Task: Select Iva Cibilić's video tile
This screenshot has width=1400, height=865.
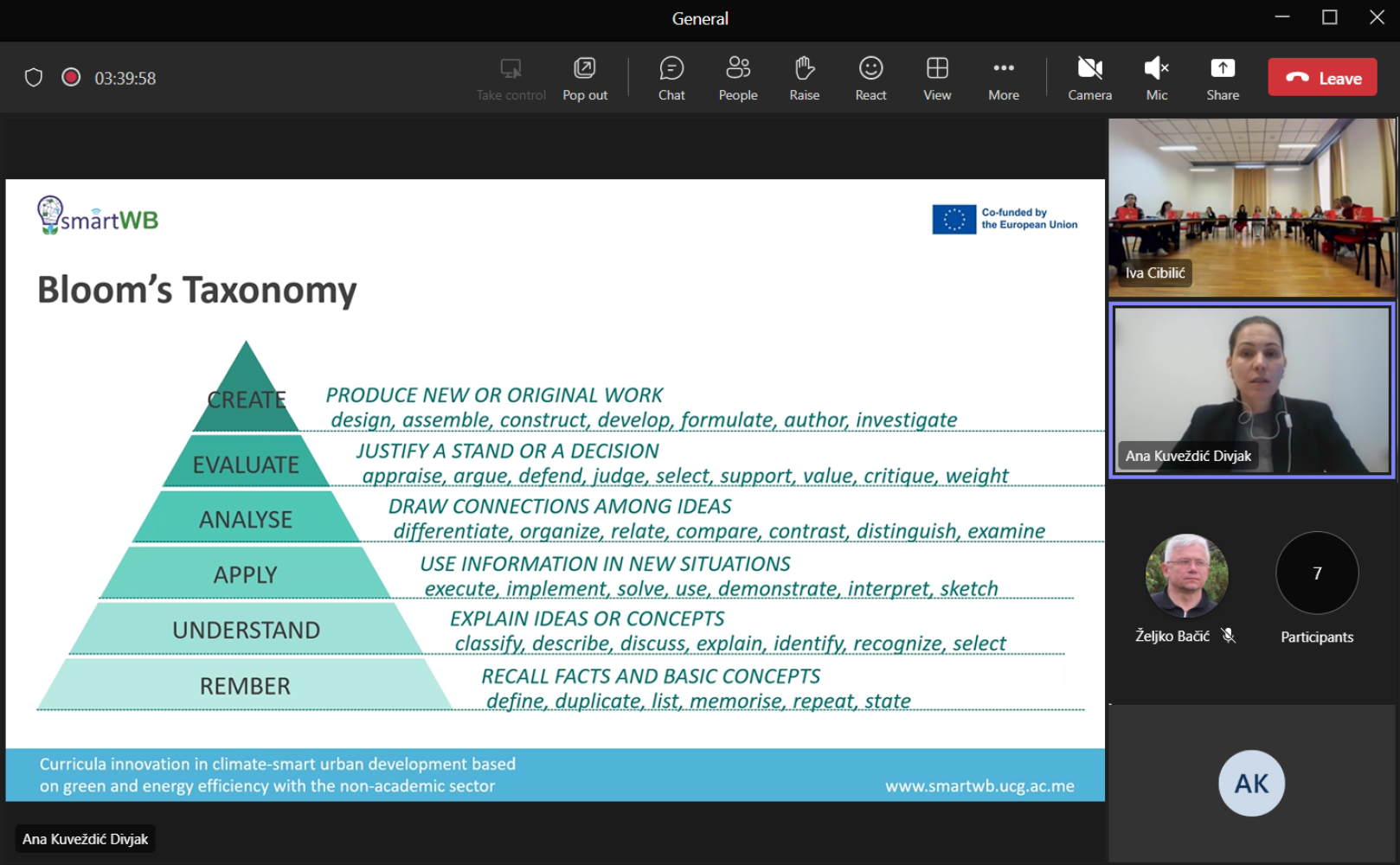Action: [x=1251, y=208]
